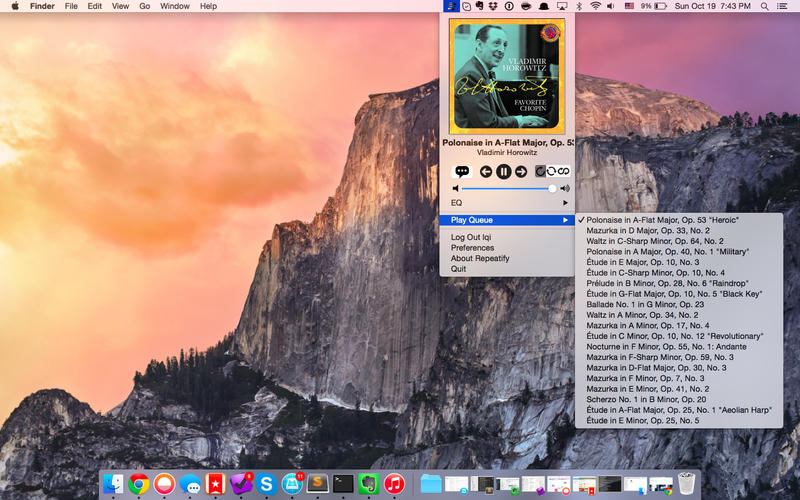Screen dimensions: 800x500
Task: Open the lyrics speech bubble button
Action: coord(462,172)
